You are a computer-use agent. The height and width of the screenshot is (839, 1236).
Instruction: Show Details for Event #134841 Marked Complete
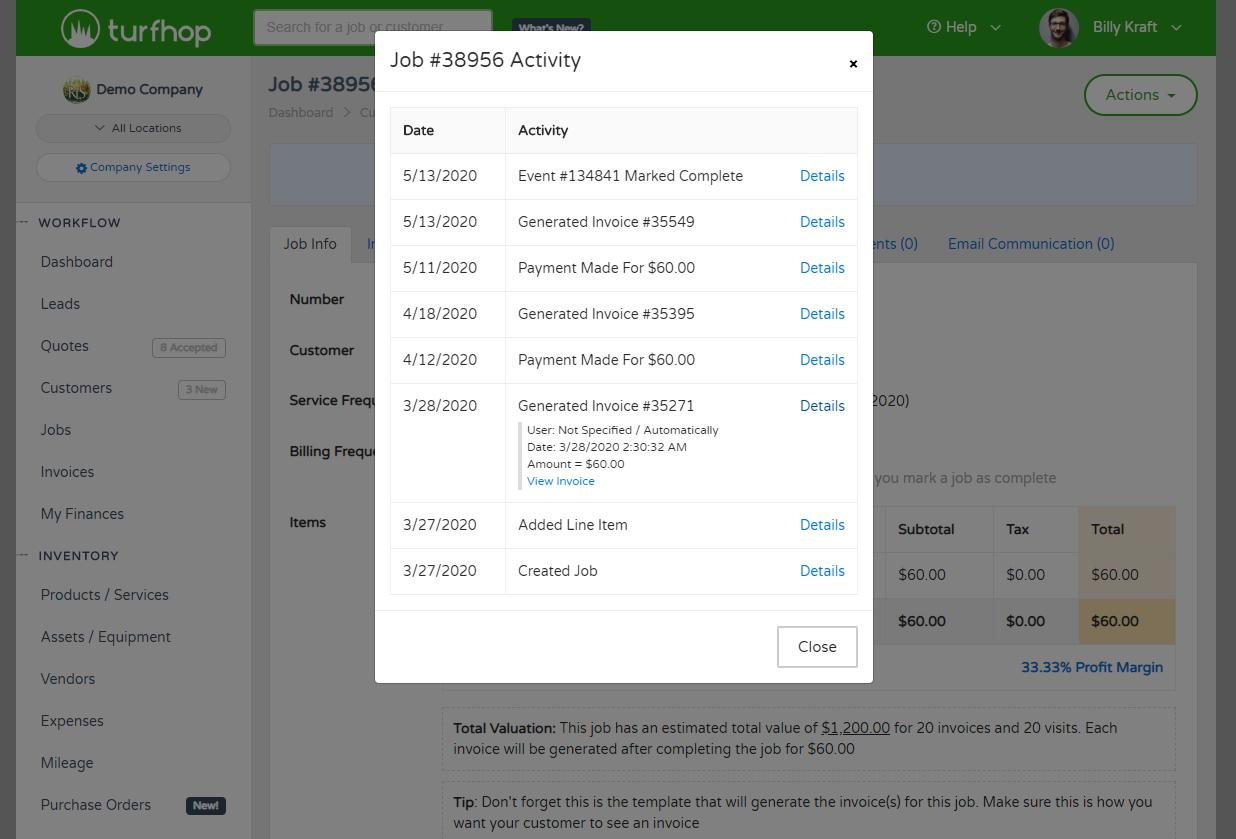point(822,176)
